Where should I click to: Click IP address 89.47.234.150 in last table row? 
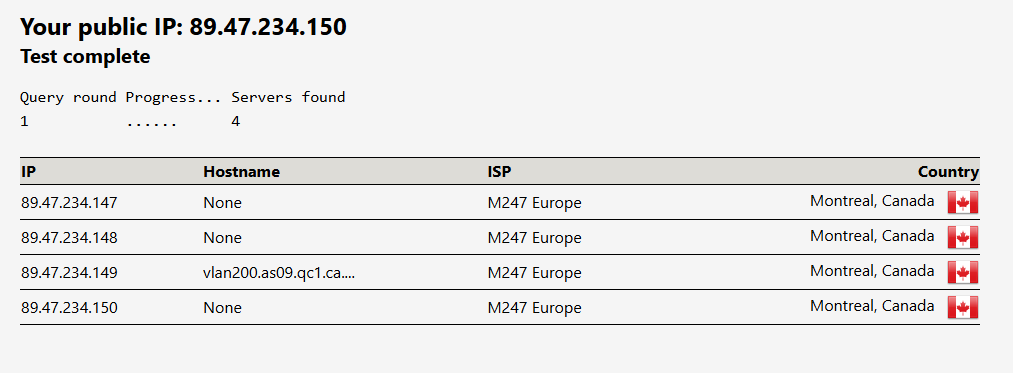[x=69, y=308]
